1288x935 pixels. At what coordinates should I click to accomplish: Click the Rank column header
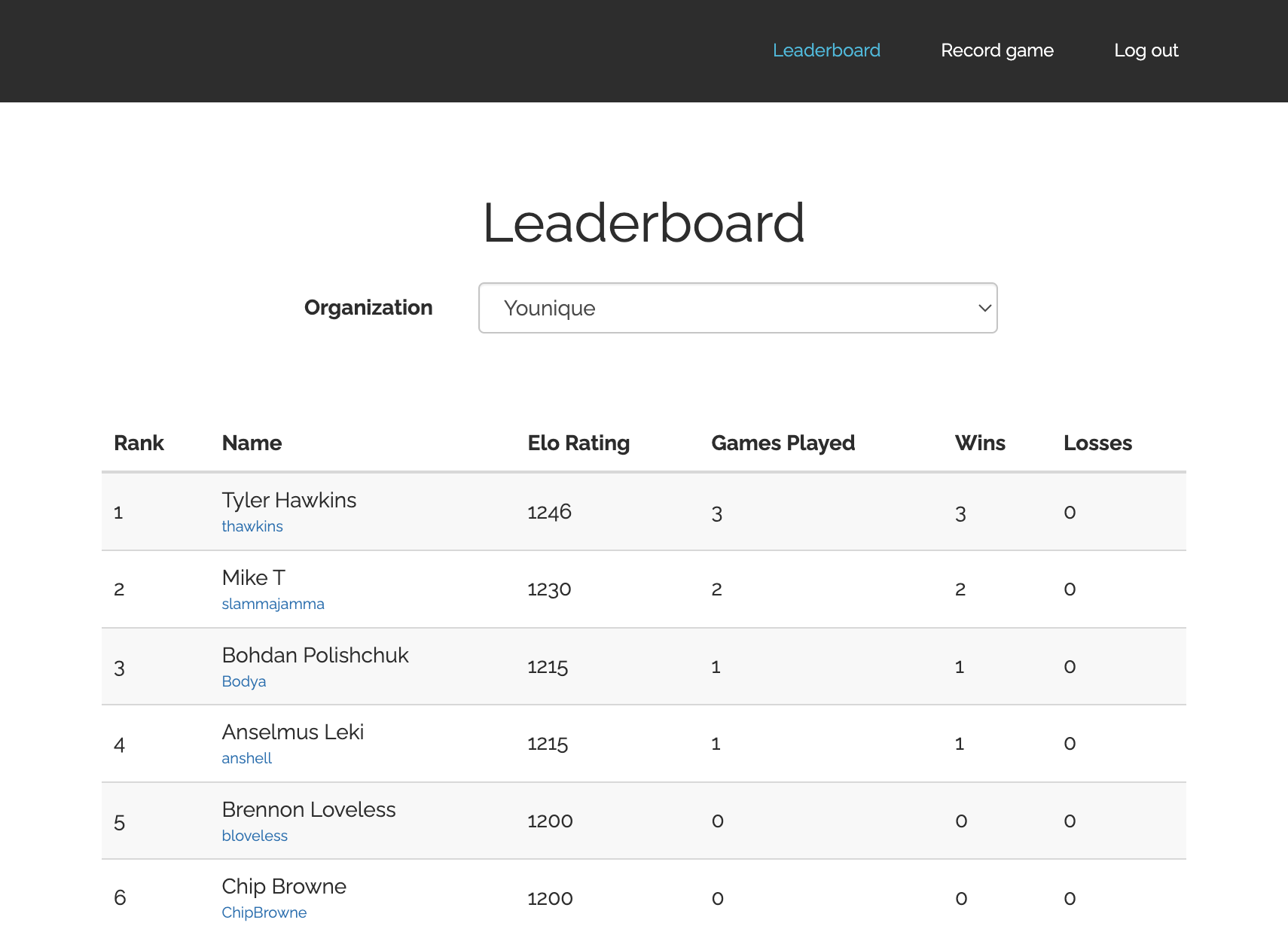pyautogui.click(x=139, y=443)
